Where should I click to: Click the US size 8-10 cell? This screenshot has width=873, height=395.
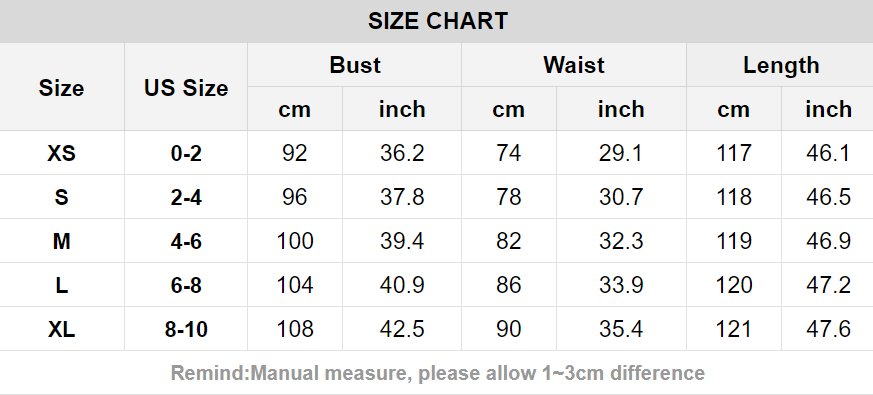(186, 329)
